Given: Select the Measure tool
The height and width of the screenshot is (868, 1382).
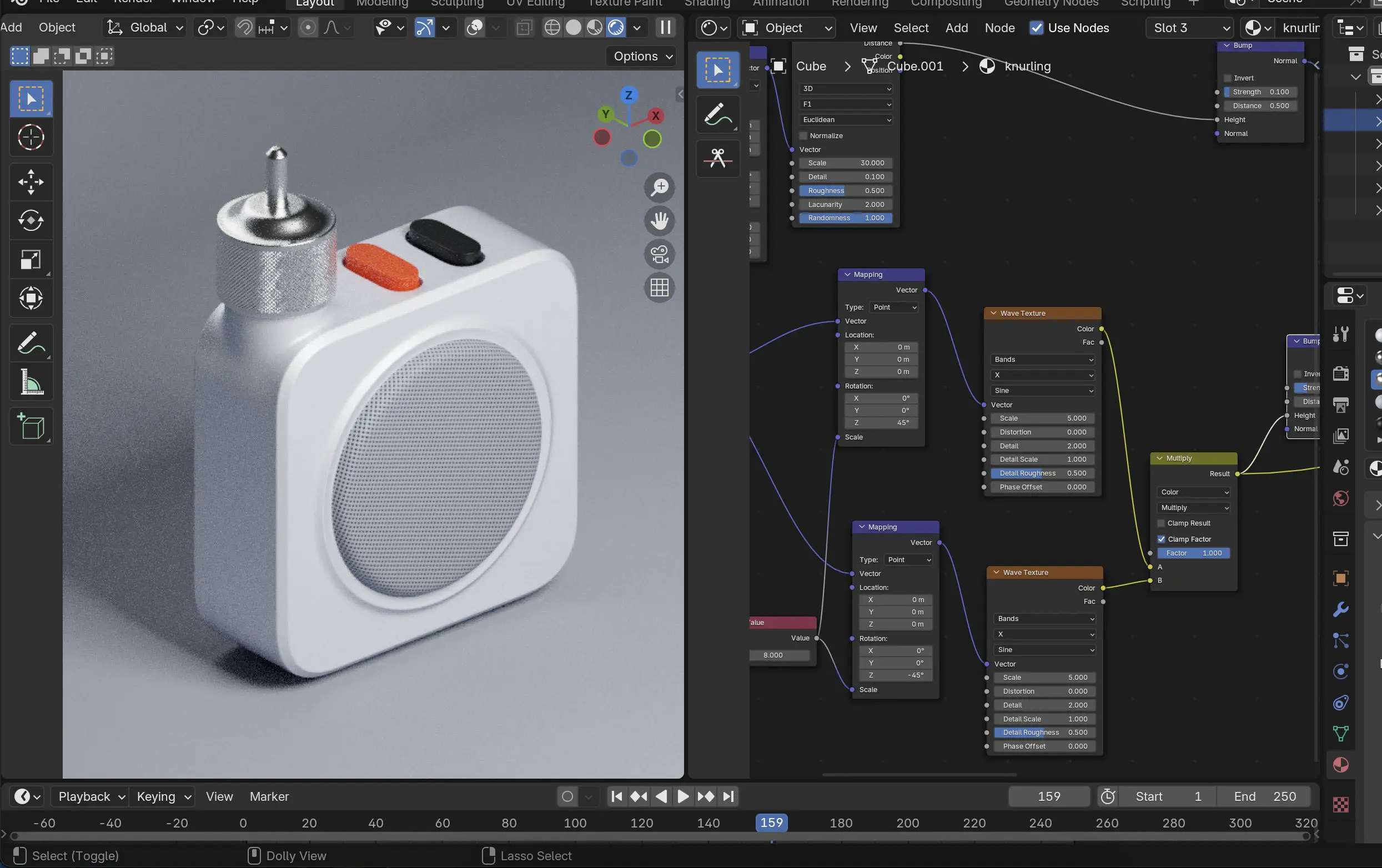Looking at the screenshot, I should [x=31, y=381].
